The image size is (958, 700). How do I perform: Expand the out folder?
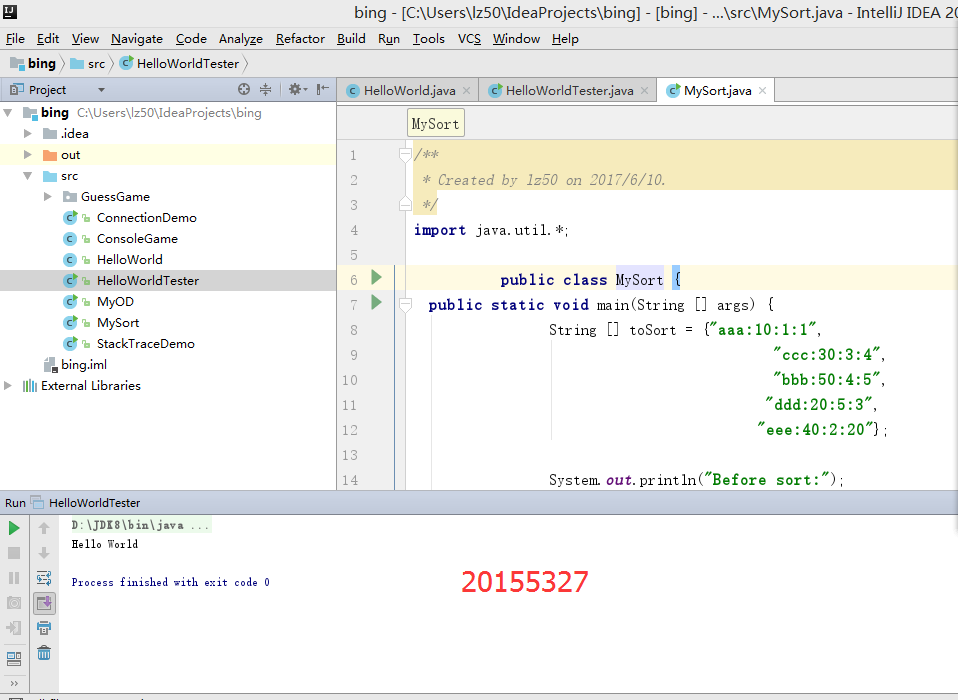tap(27, 155)
